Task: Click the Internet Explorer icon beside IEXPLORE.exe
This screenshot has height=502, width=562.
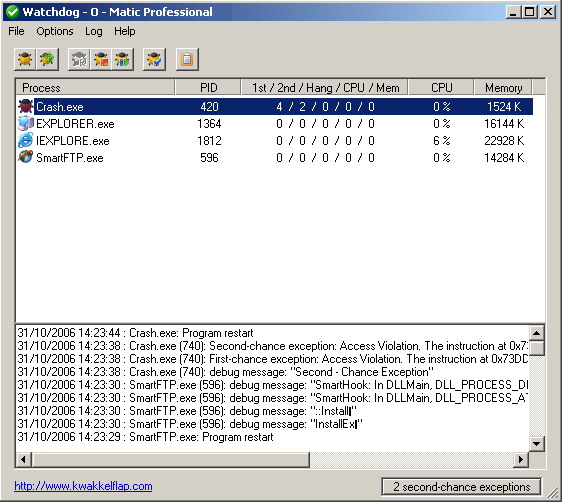Action: (25, 140)
